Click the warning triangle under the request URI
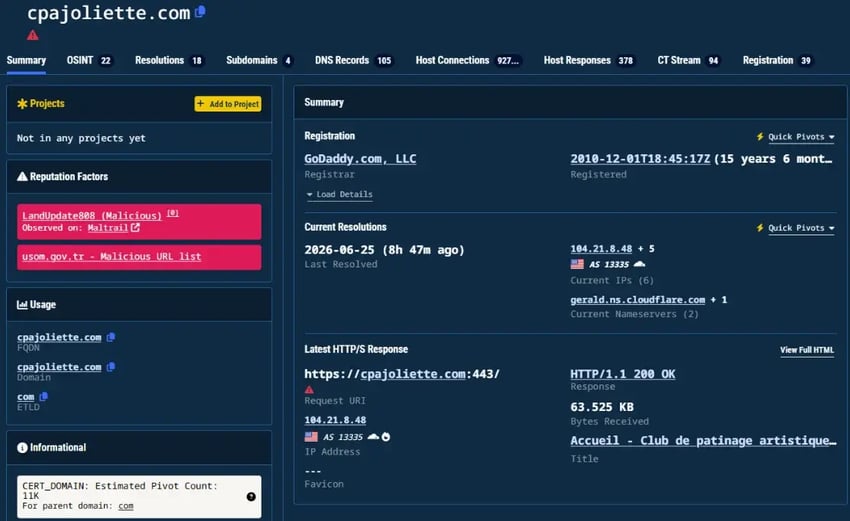Screen dimensions: 850x521 click(x=309, y=389)
